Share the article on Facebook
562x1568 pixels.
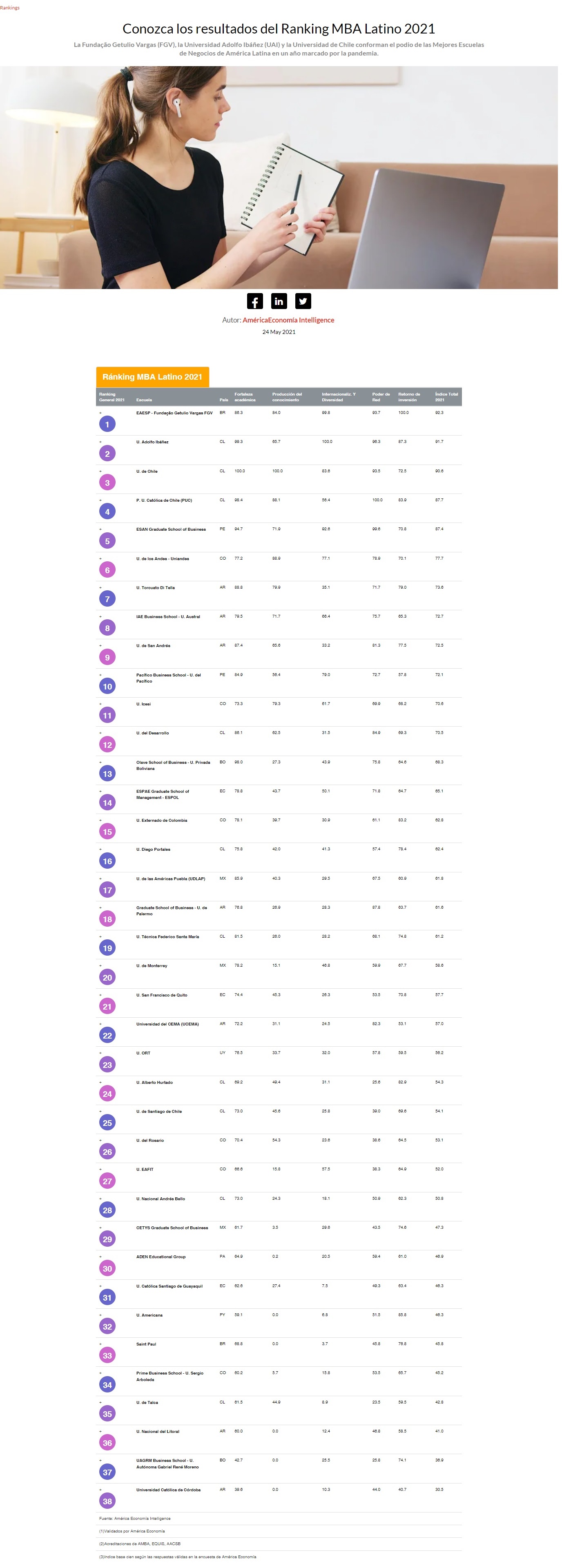255,301
